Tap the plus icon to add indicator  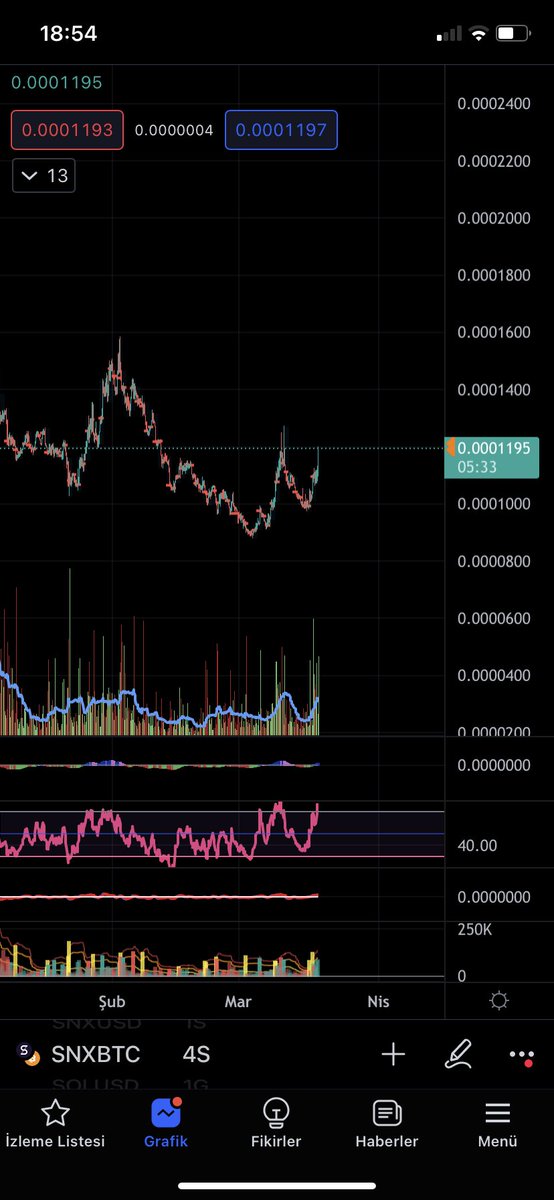pyautogui.click(x=393, y=1054)
